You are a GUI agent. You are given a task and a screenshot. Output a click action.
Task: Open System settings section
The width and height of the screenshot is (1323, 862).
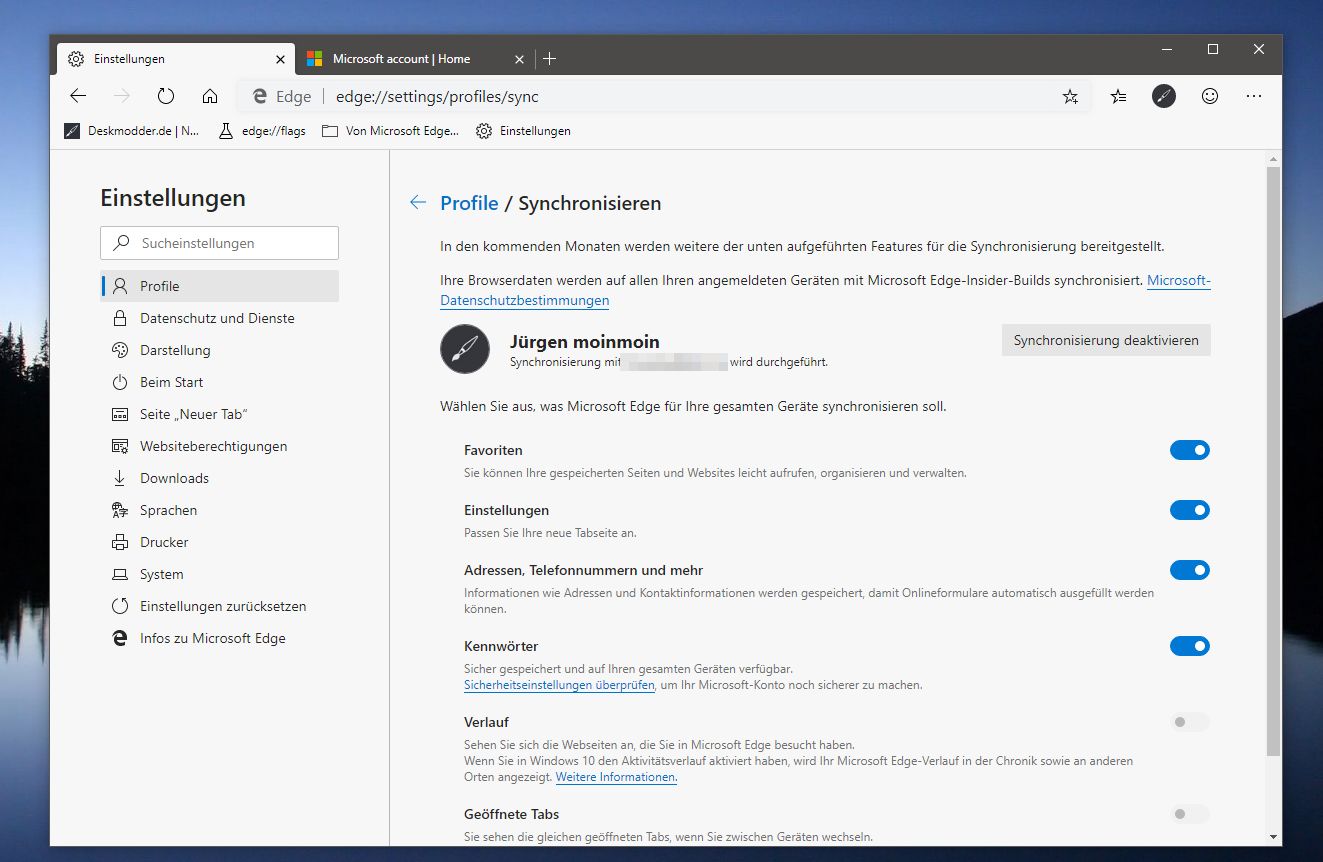[220, 574]
